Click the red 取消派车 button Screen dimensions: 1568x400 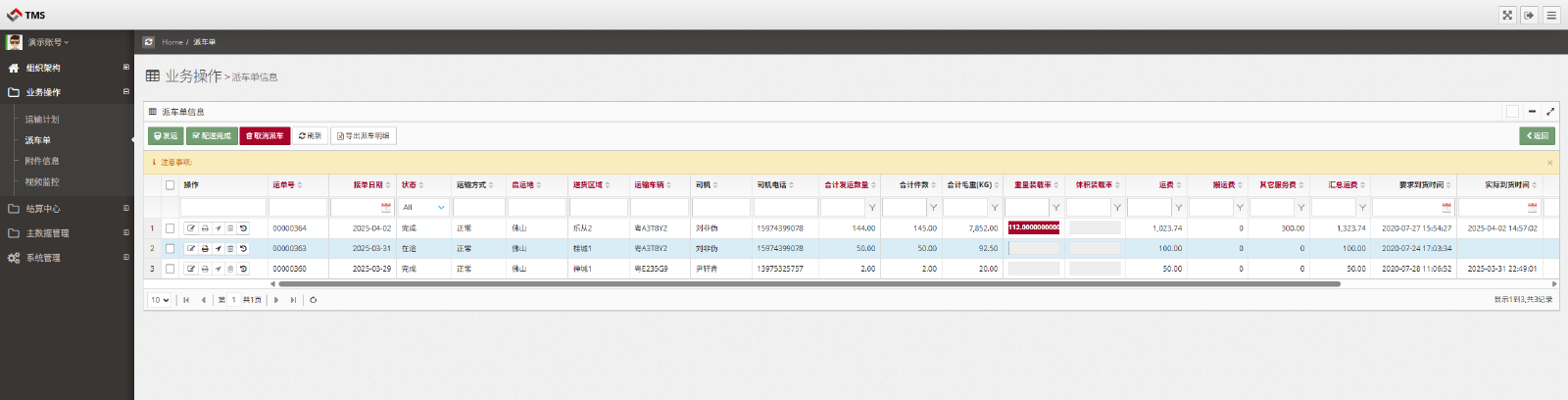(265, 136)
